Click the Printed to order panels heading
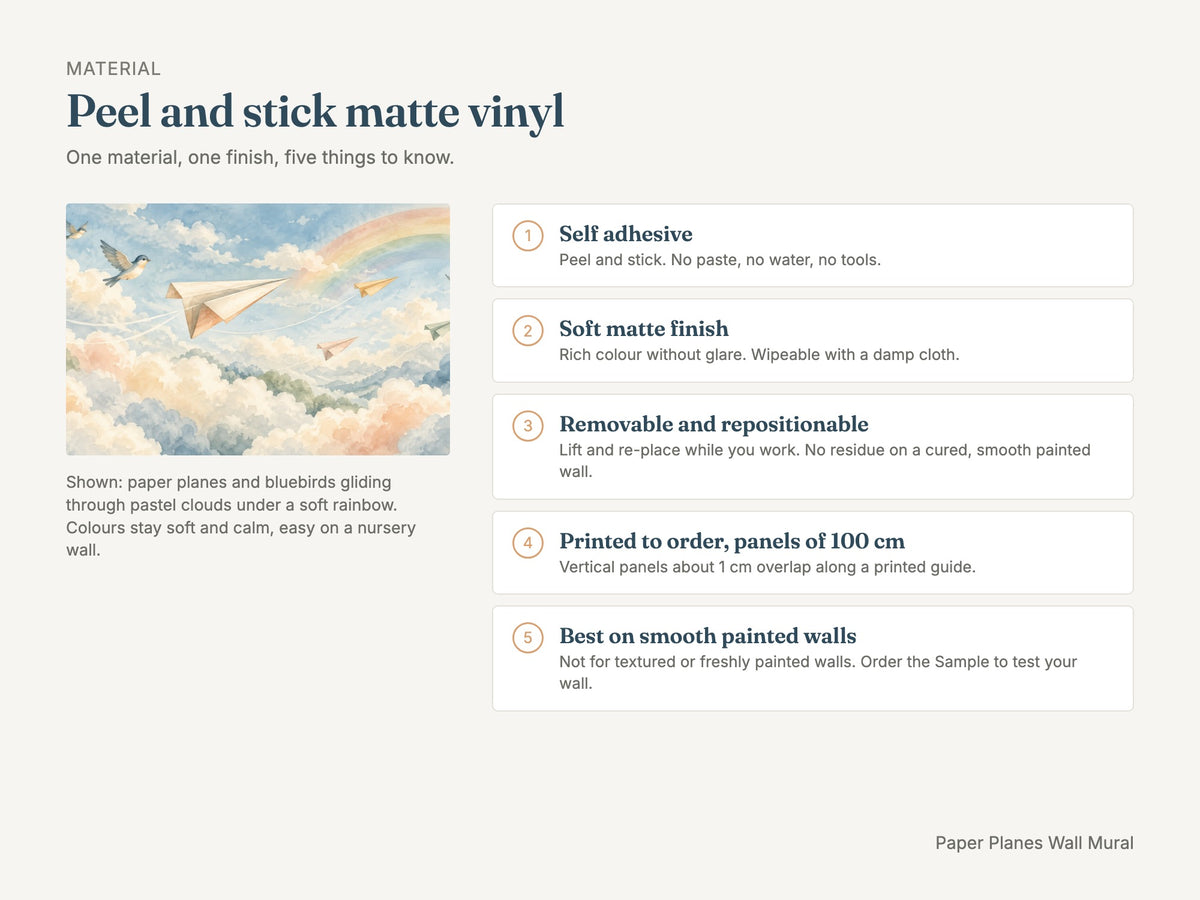Screen dimensions: 1200x900 pos(732,541)
